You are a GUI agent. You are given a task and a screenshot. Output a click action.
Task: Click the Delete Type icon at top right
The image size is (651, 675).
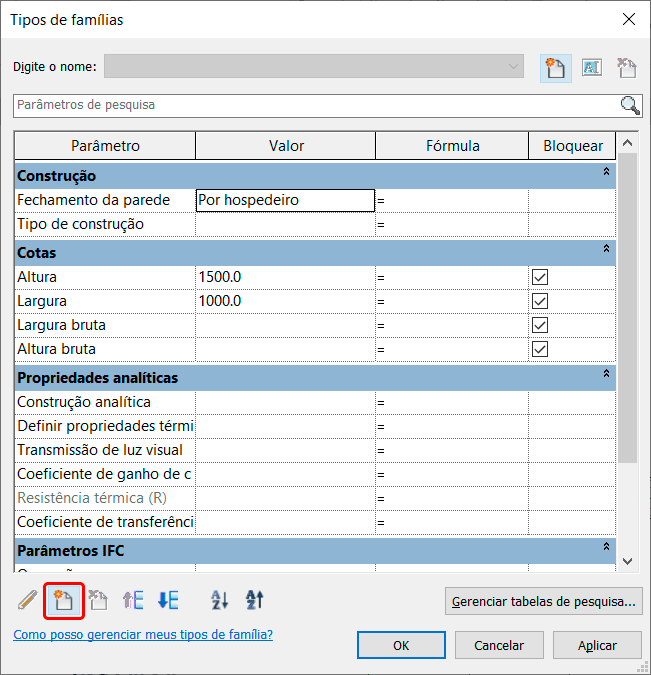tap(627, 67)
